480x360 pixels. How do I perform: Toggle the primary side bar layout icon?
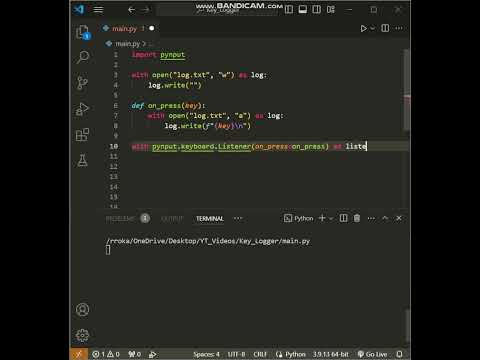pos(289,10)
